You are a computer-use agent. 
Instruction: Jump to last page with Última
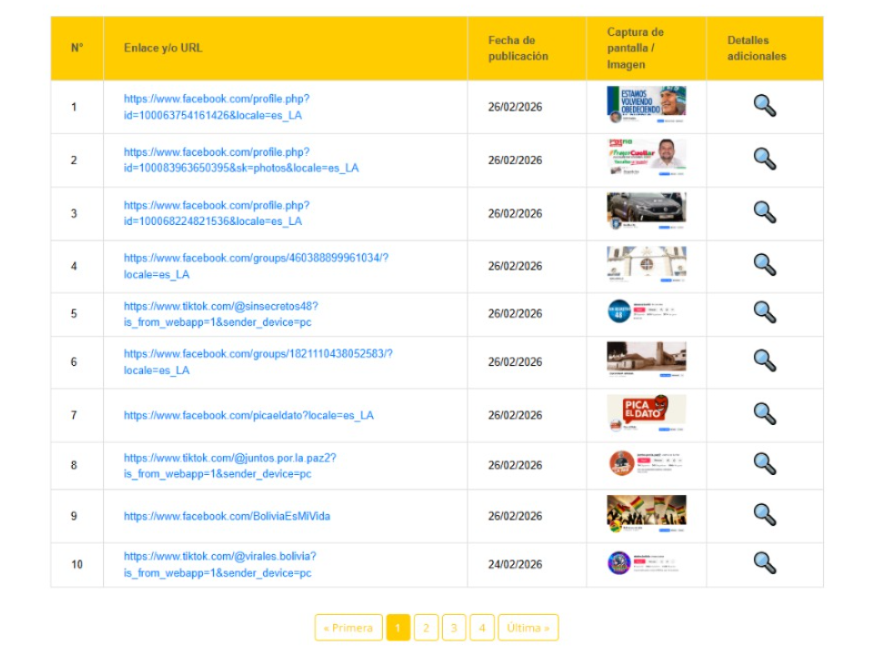pyautogui.click(x=528, y=628)
